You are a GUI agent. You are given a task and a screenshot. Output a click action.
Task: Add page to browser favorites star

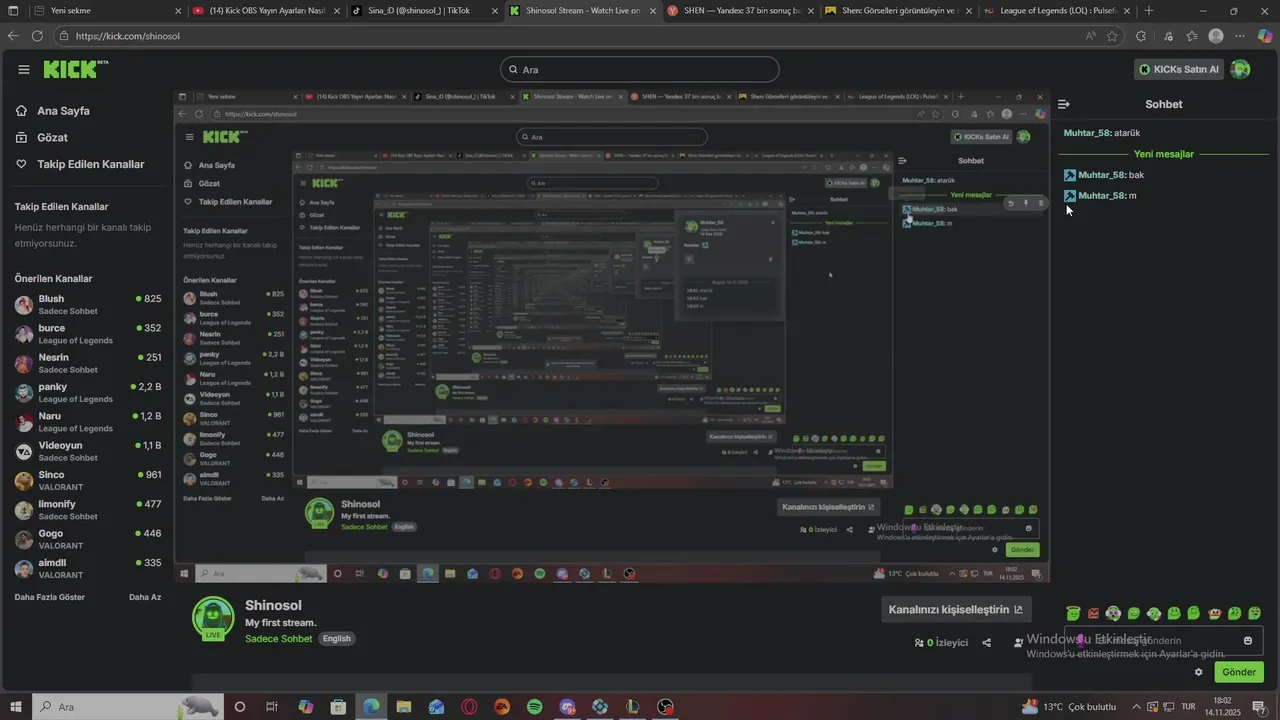point(1112,35)
